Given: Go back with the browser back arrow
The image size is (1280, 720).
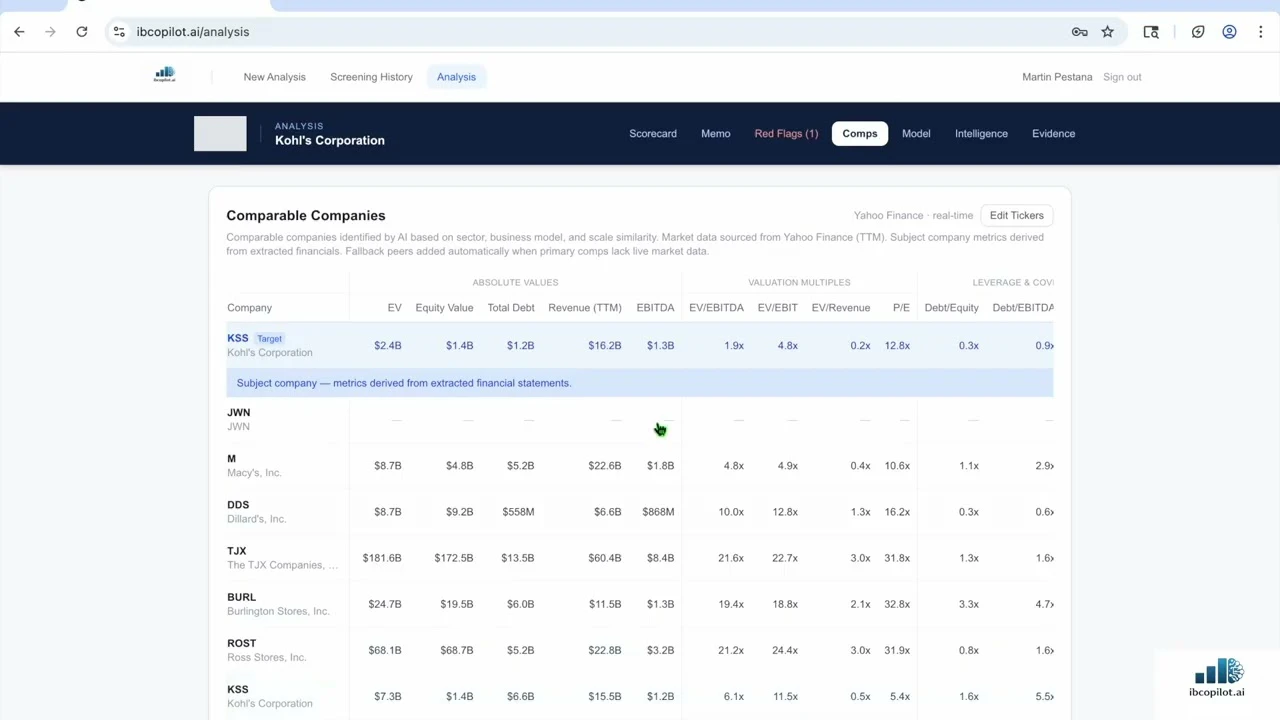Looking at the screenshot, I should [19, 32].
